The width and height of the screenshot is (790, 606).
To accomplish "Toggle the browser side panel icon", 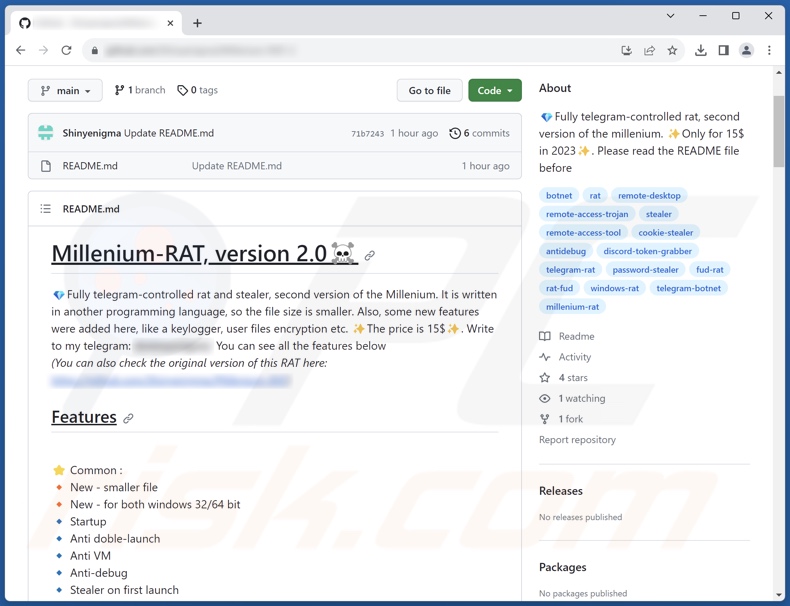I will pyautogui.click(x=723, y=50).
